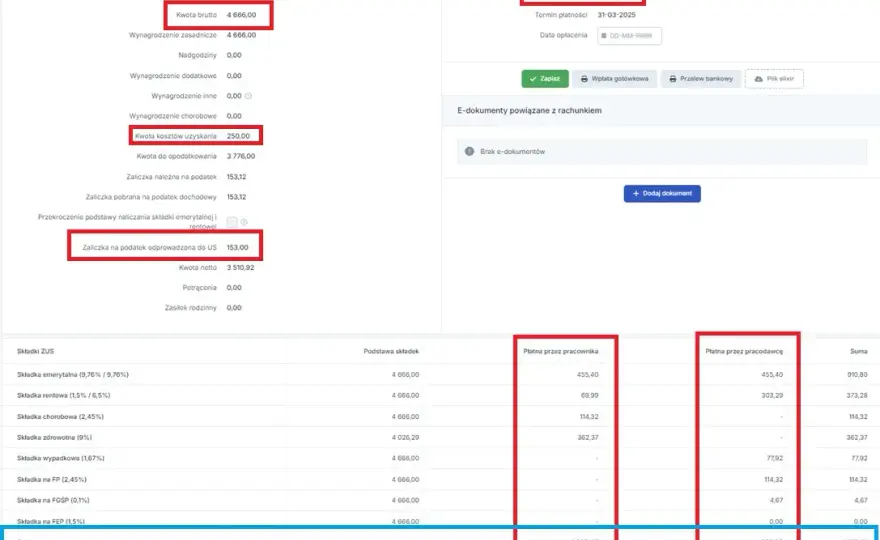Click zdrowotna contribution base 4 026,29

[x=405, y=437]
